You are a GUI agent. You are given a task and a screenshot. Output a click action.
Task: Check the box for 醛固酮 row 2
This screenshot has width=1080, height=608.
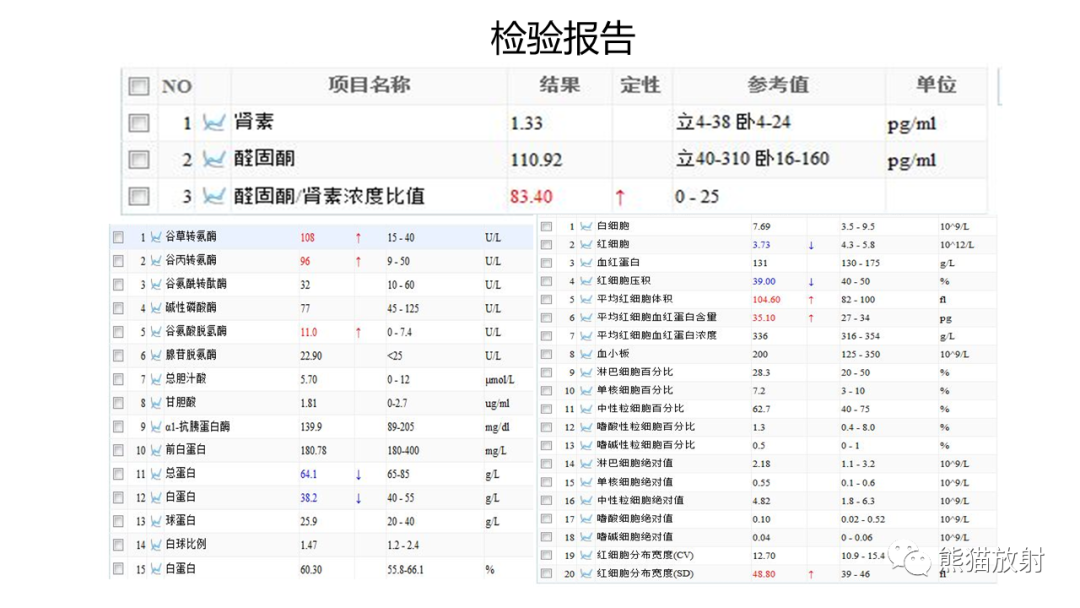(x=138, y=160)
